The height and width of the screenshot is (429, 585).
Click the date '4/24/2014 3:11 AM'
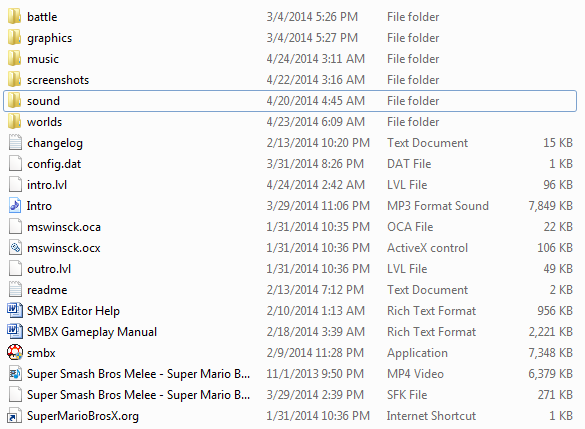(x=316, y=59)
